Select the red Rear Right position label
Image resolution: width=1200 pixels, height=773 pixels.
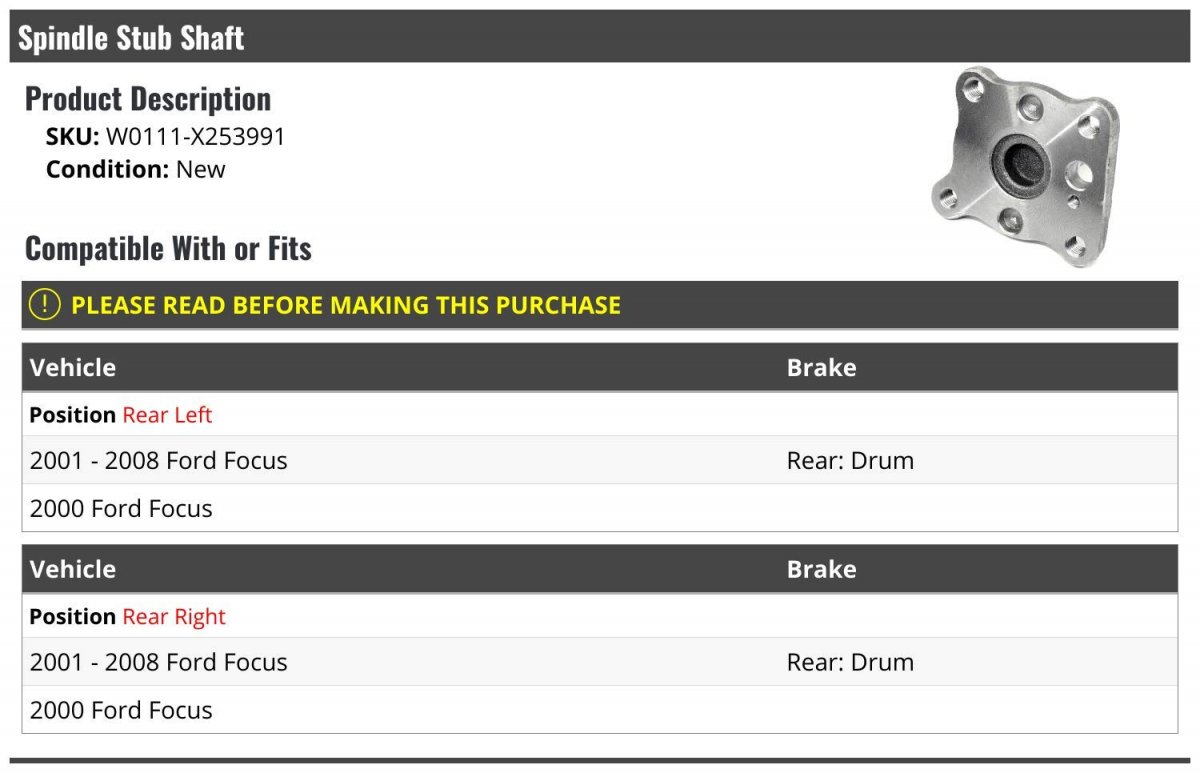pos(174,616)
